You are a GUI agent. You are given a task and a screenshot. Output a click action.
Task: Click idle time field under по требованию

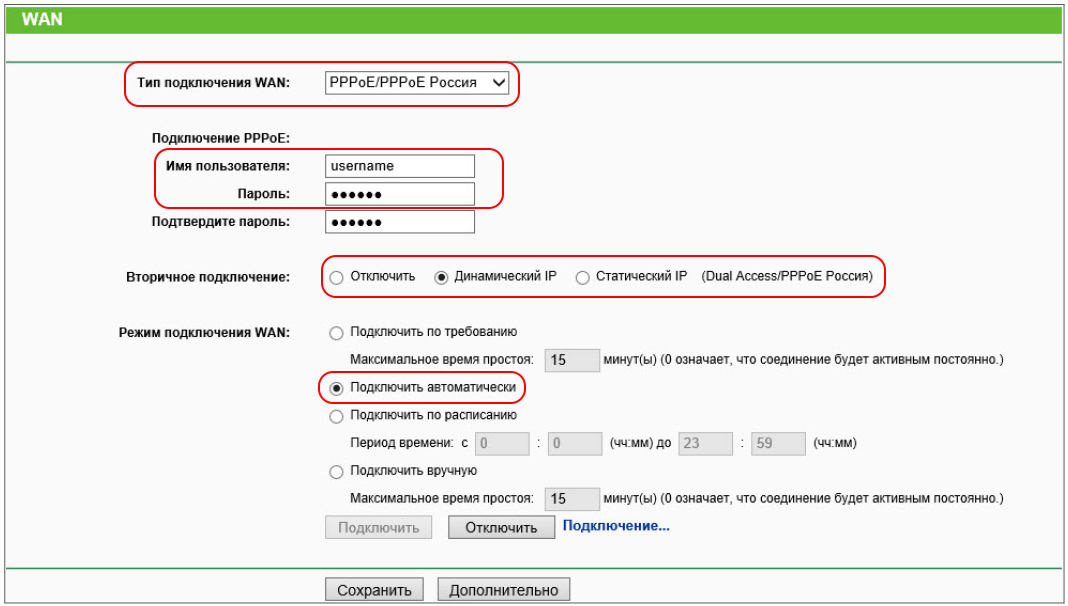coord(572,360)
